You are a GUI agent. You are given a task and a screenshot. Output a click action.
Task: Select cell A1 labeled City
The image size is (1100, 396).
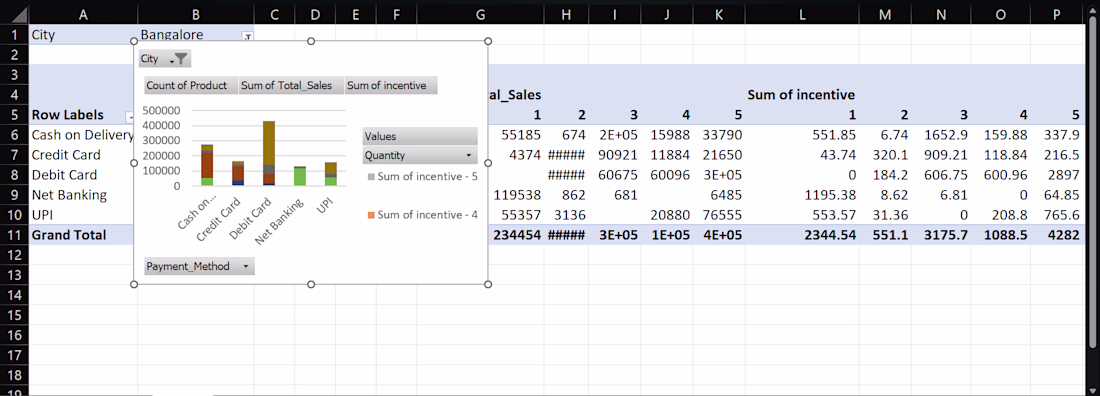click(x=83, y=34)
